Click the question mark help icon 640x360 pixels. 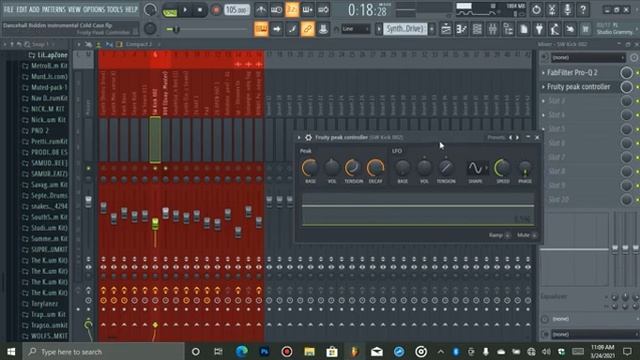[x=583, y=9]
